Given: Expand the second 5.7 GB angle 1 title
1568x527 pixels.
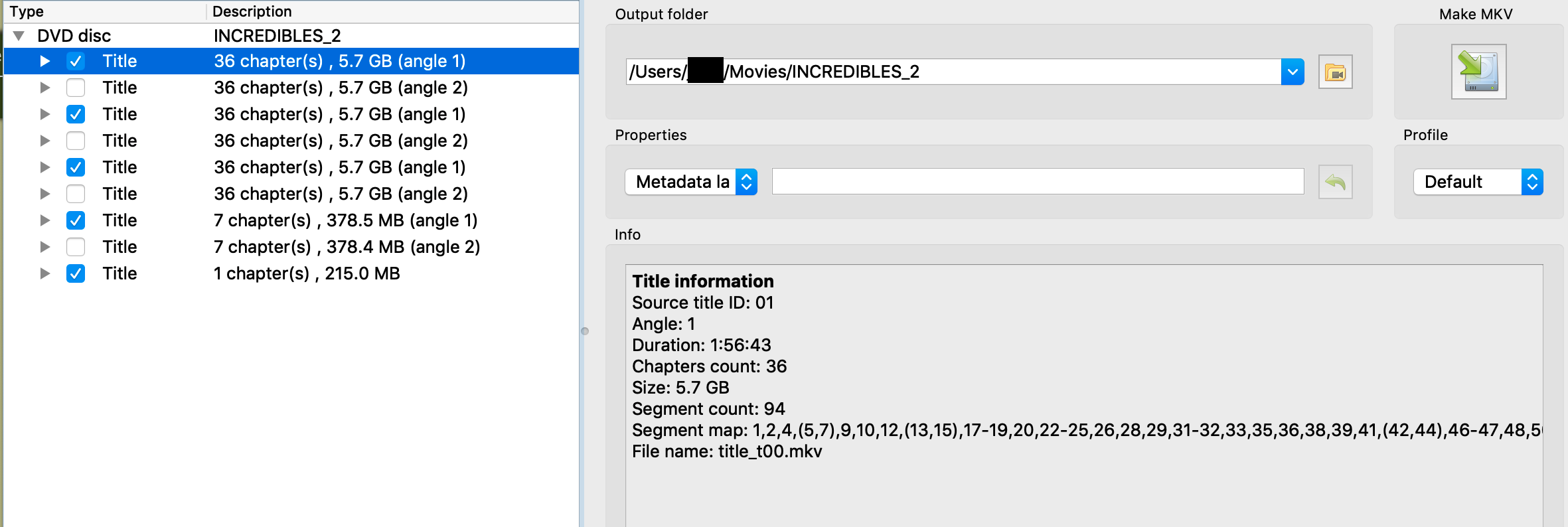Looking at the screenshot, I should point(45,114).
